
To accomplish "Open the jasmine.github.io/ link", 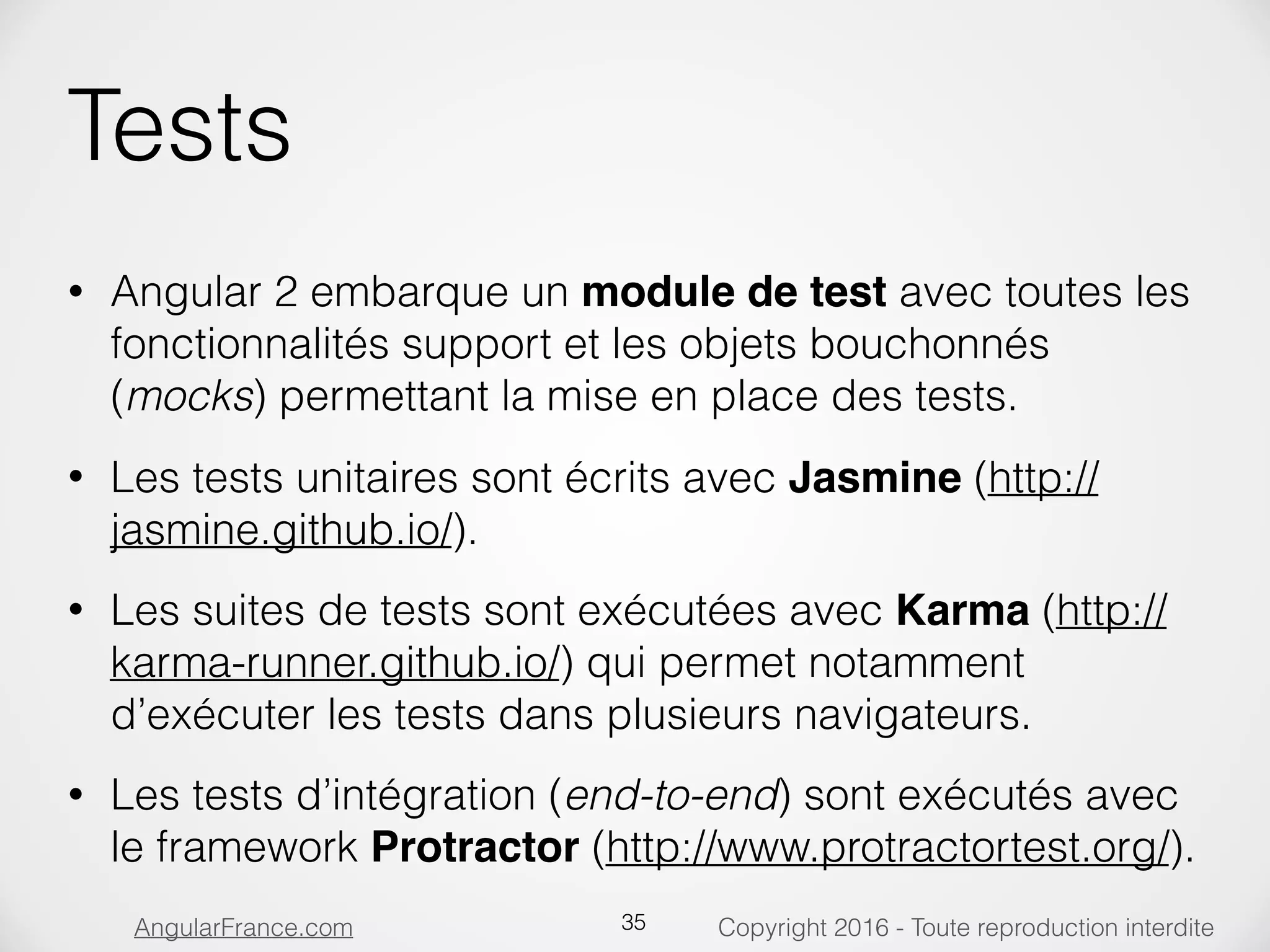I will 282,531.
